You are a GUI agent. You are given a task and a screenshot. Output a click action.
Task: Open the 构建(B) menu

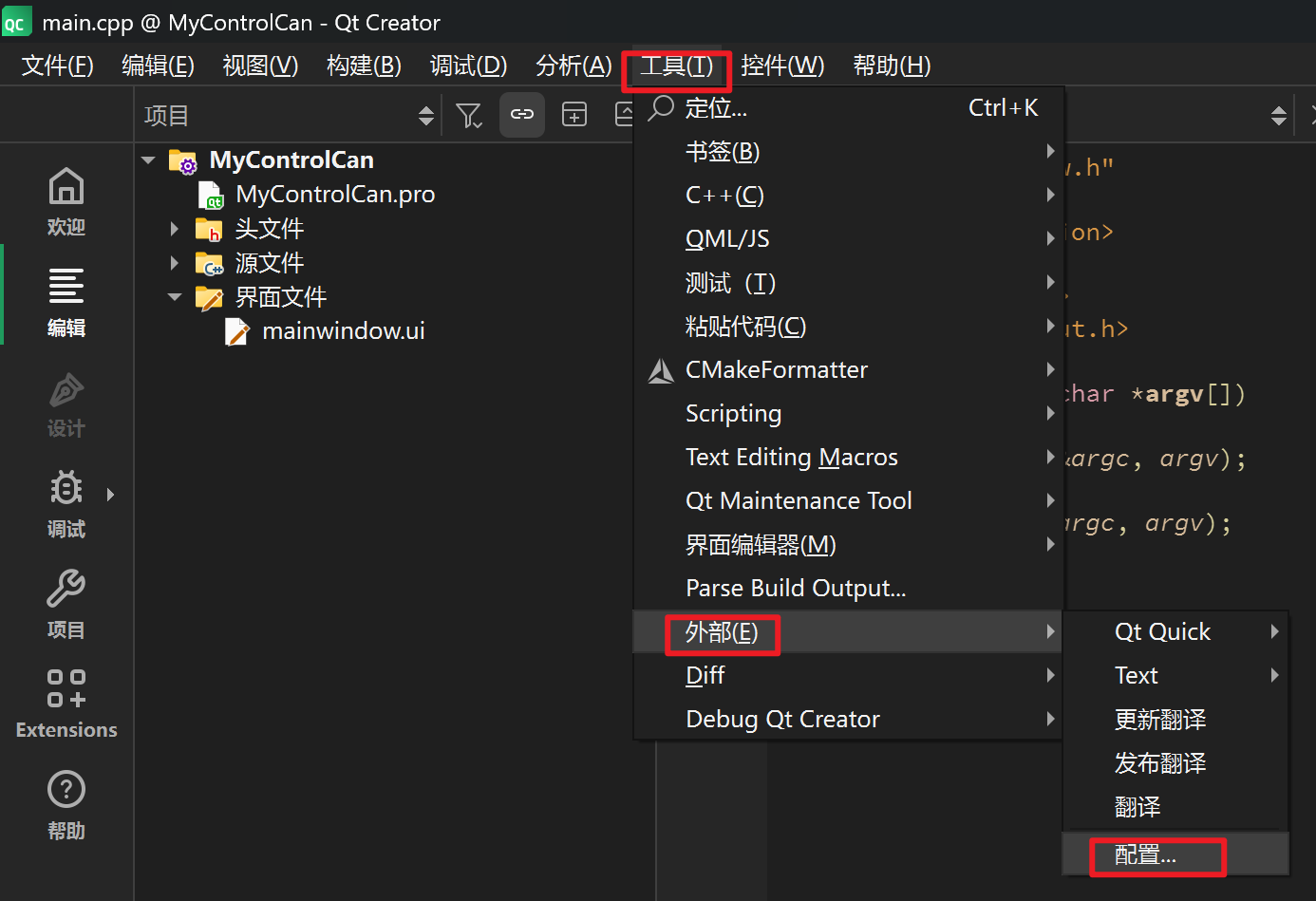pyautogui.click(x=364, y=66)
